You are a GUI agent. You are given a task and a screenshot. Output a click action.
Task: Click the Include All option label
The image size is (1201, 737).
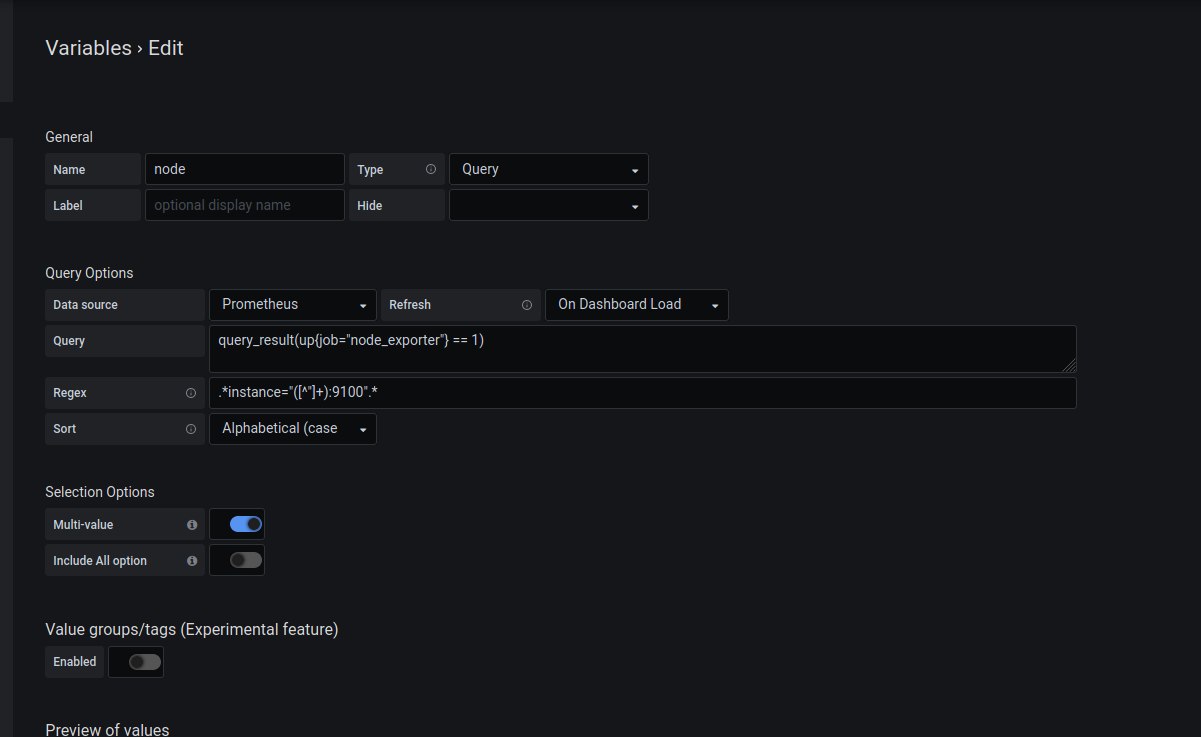pyautogui.click(x=100, y=561)
